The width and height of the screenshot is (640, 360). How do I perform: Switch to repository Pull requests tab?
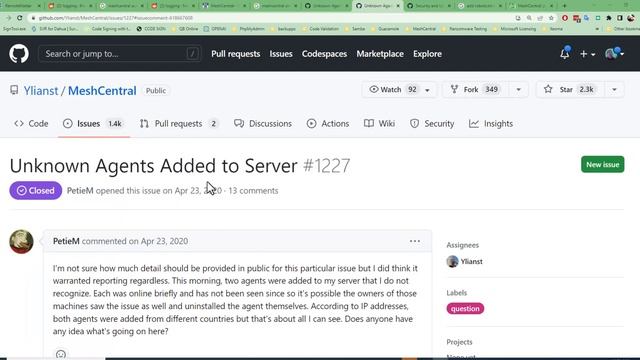click(x=179, y=124)
